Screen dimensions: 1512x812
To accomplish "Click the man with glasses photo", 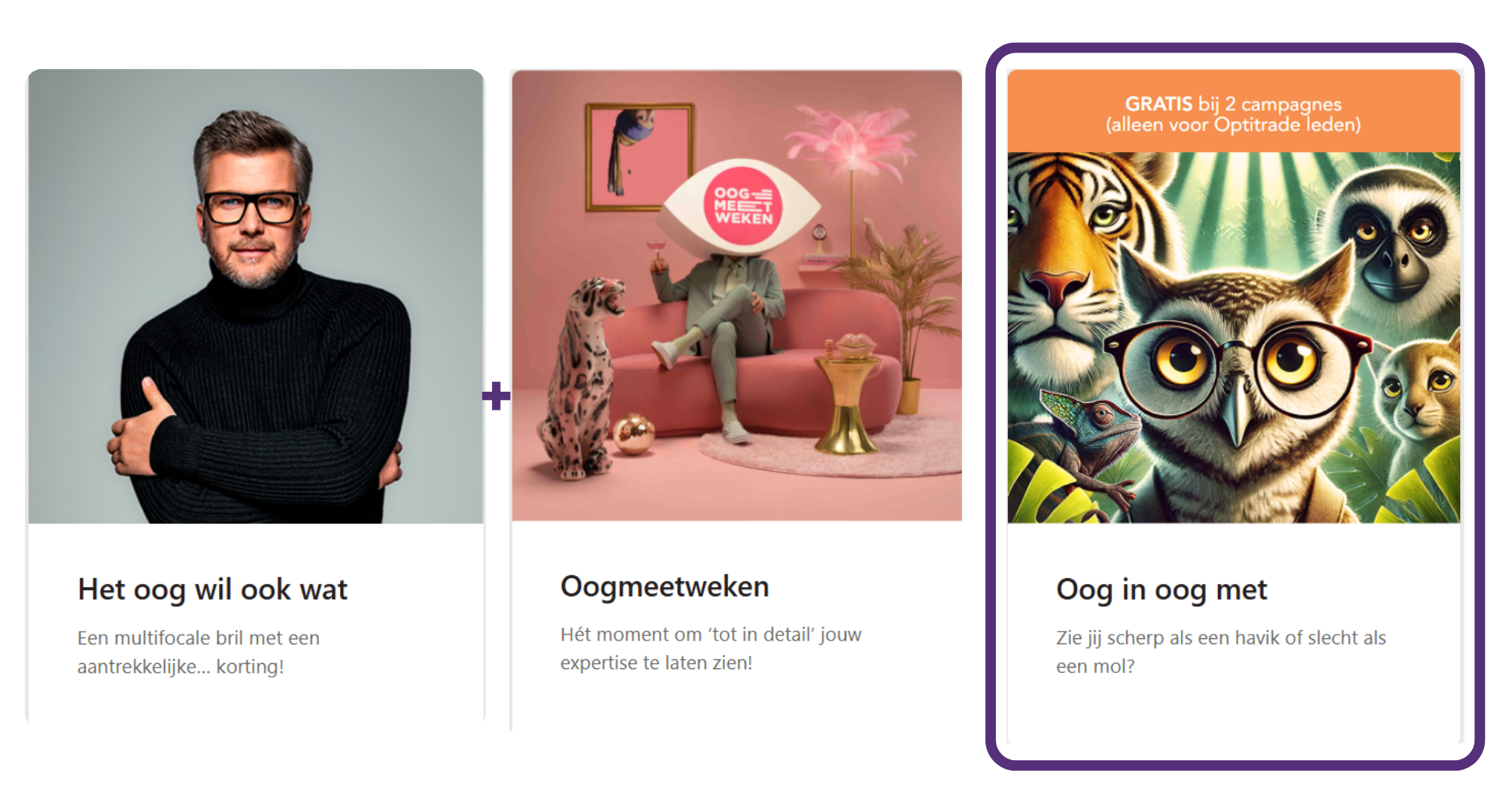I will point(256,296).
